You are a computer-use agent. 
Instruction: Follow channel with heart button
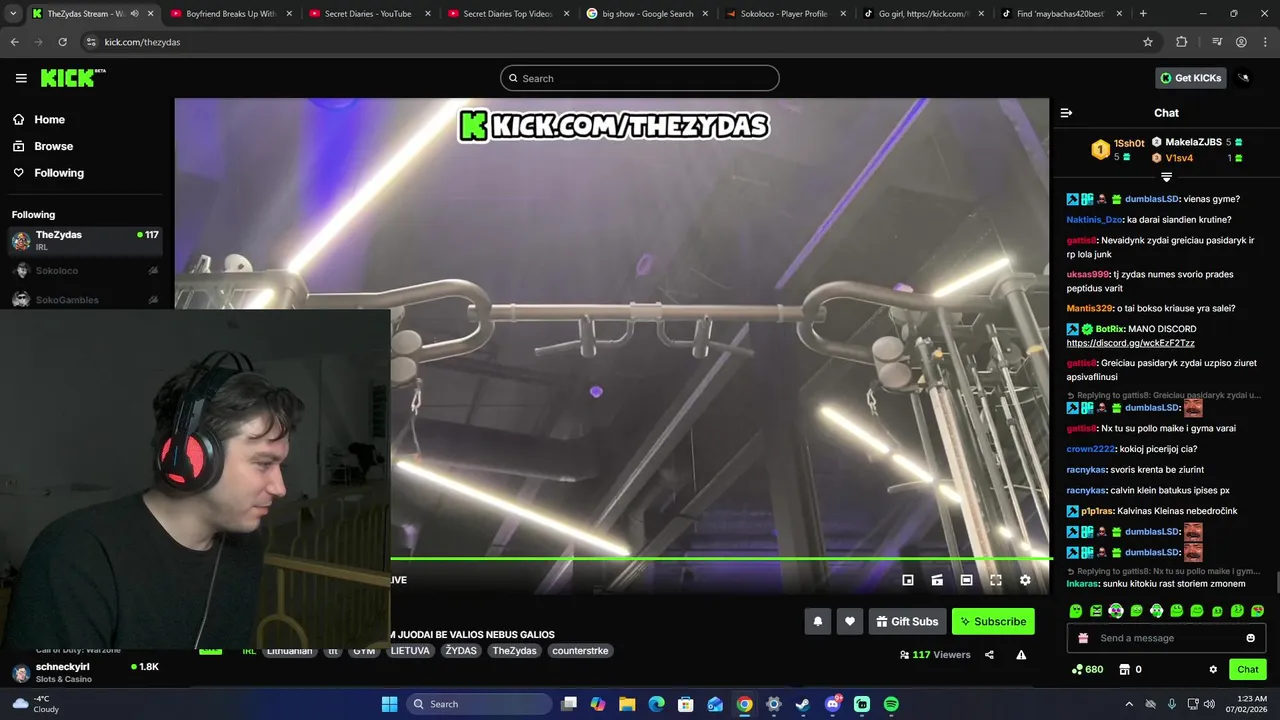850,621
